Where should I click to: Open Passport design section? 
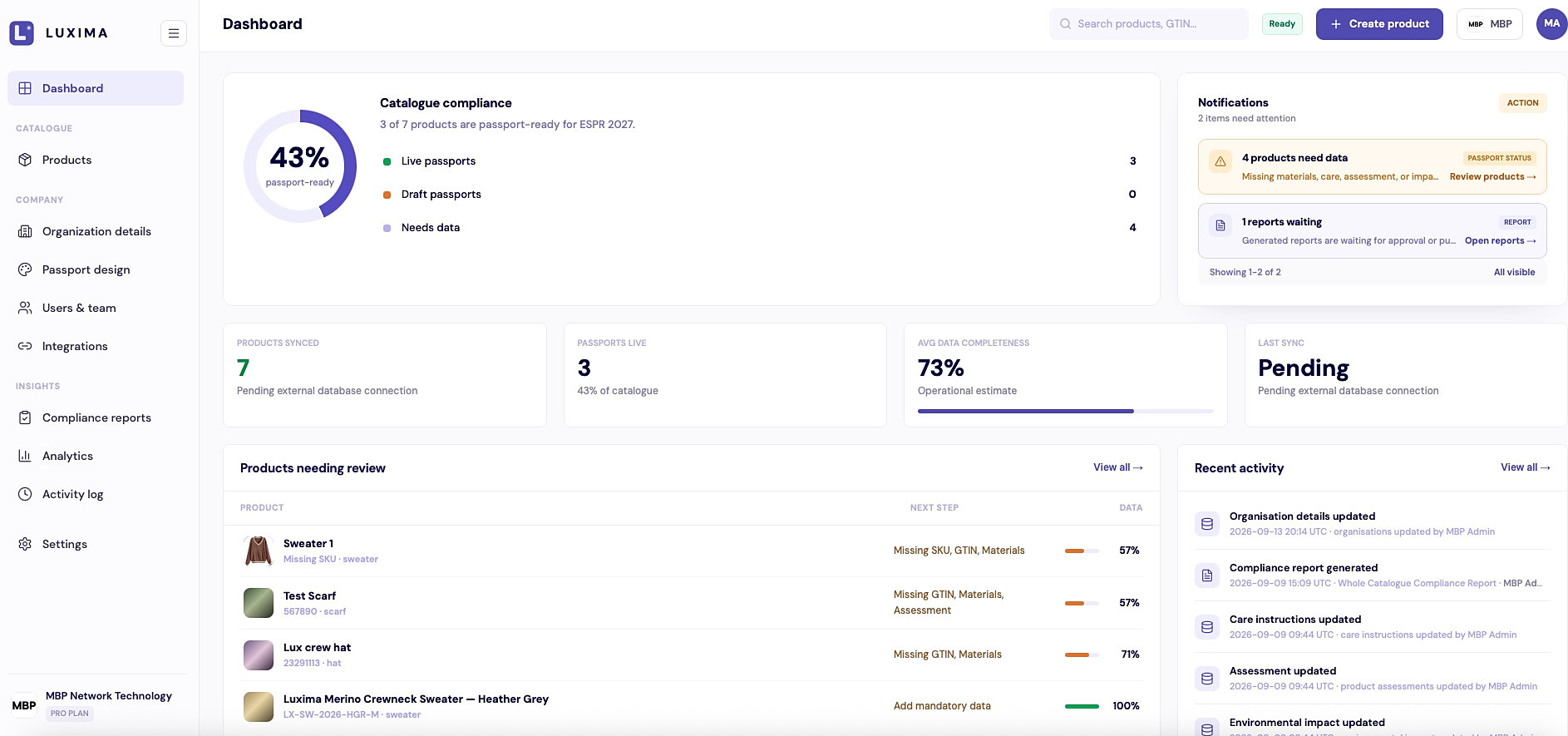pos(96,269)
